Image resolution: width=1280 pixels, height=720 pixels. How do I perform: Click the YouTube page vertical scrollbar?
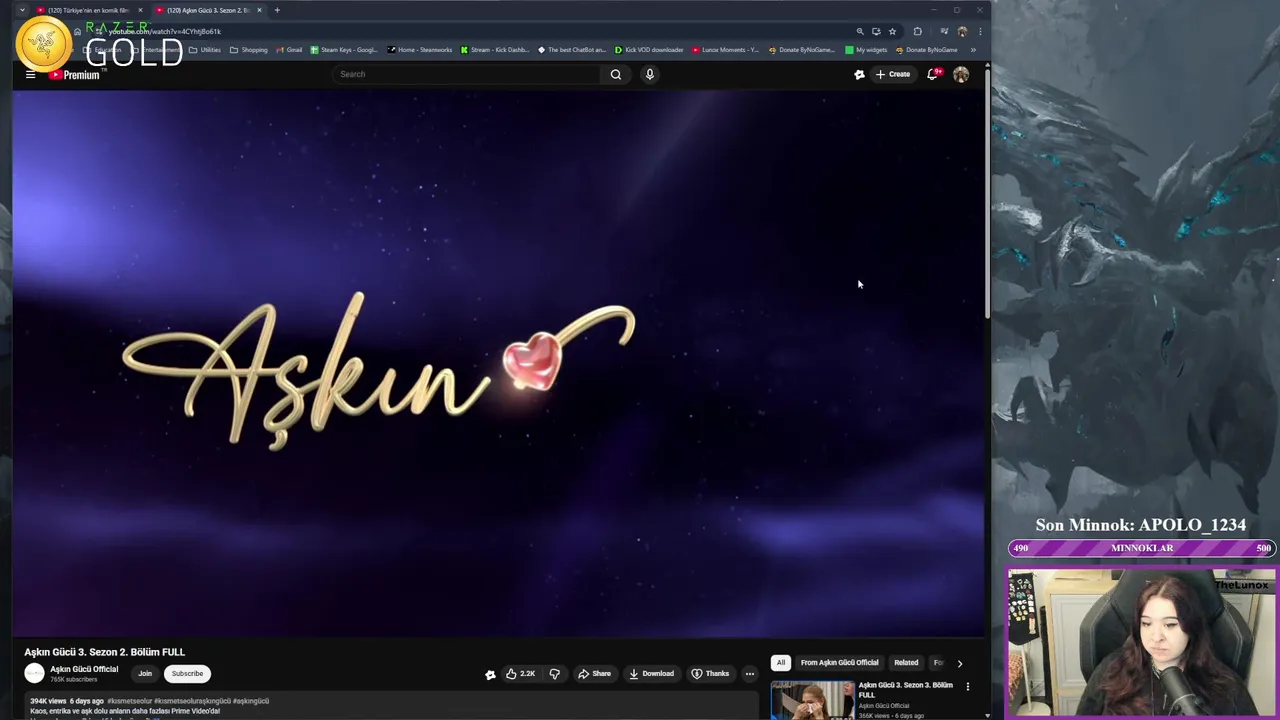click(x=987, y=192)
